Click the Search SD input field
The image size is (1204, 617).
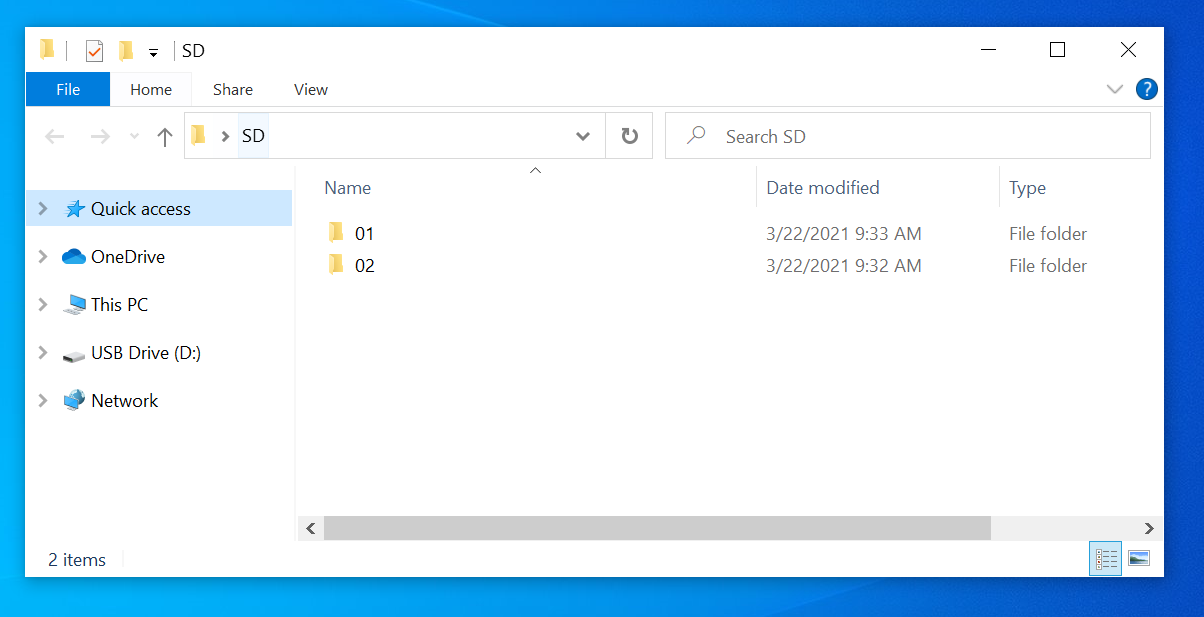click(908, 136)
